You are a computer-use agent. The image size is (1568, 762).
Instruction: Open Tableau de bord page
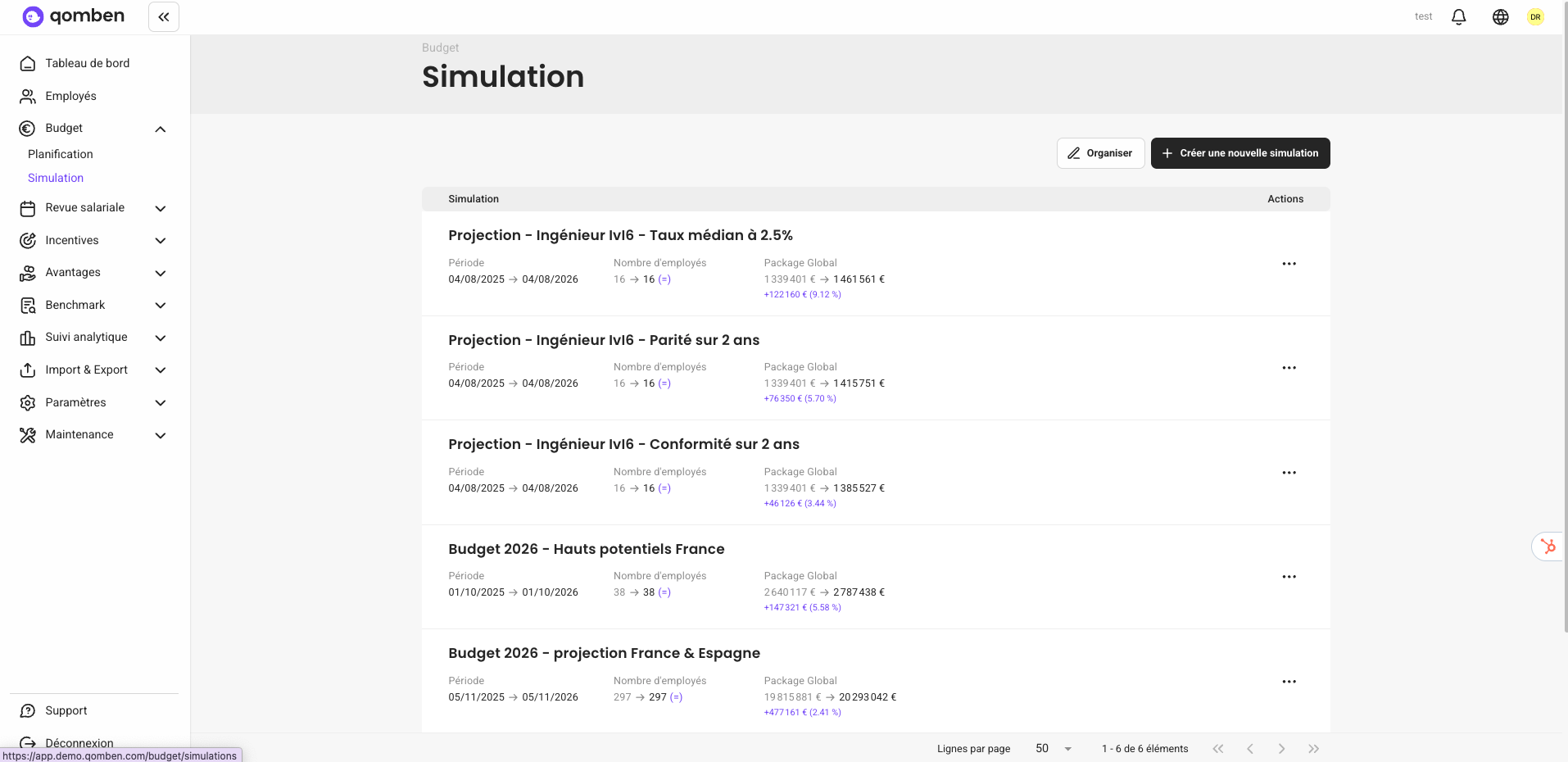click(87, 63)
